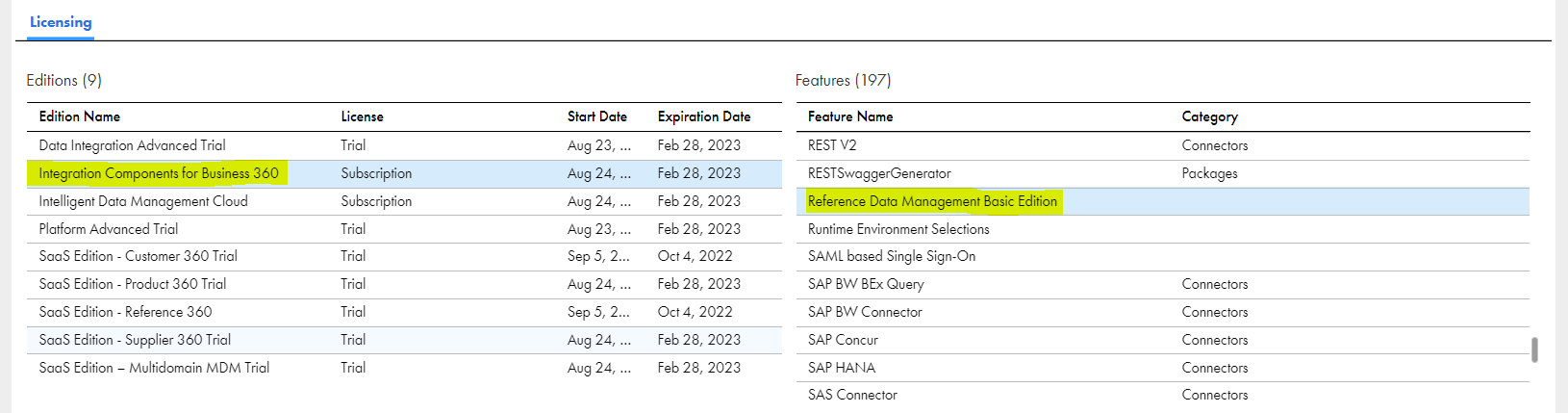
Task: Click SAP HANA feature row
Action: [x=1163, y=368]
